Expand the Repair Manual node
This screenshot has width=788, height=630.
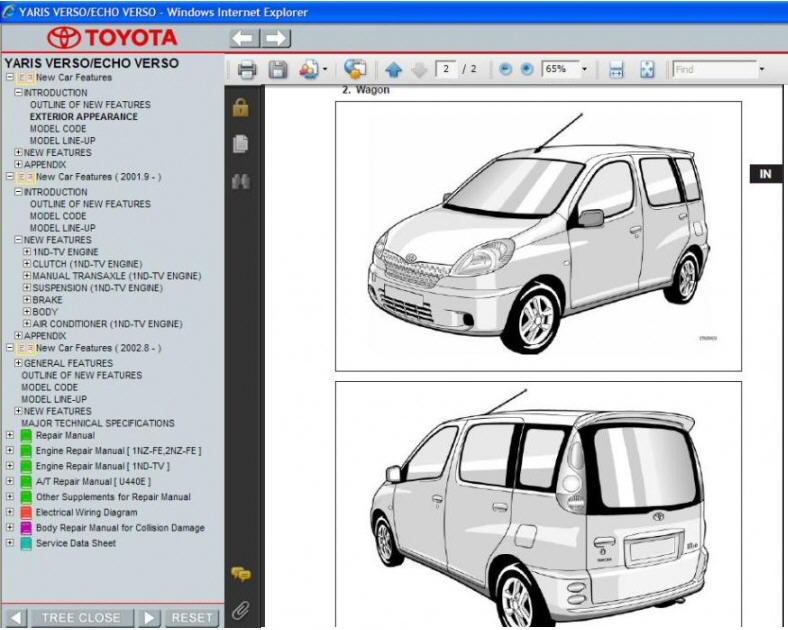pyautogui.click(x=10, y=435)
